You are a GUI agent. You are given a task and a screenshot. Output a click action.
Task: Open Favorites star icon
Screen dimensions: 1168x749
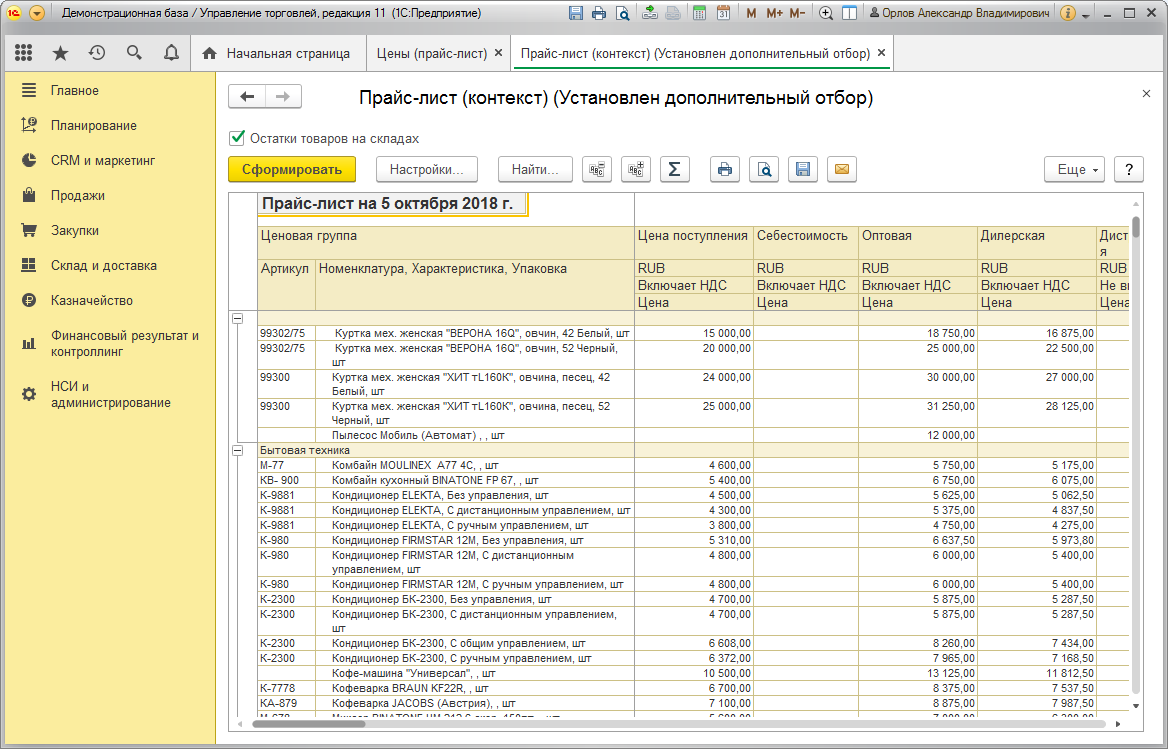click(x=60, y=53)
